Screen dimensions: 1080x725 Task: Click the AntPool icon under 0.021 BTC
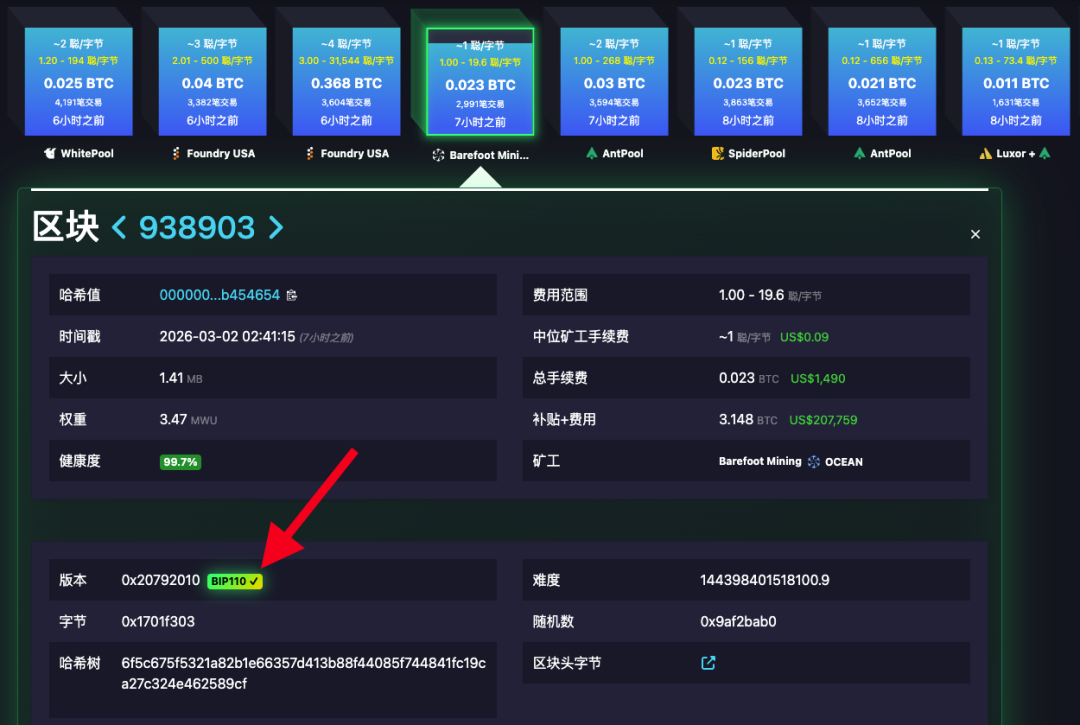[859, 153]
